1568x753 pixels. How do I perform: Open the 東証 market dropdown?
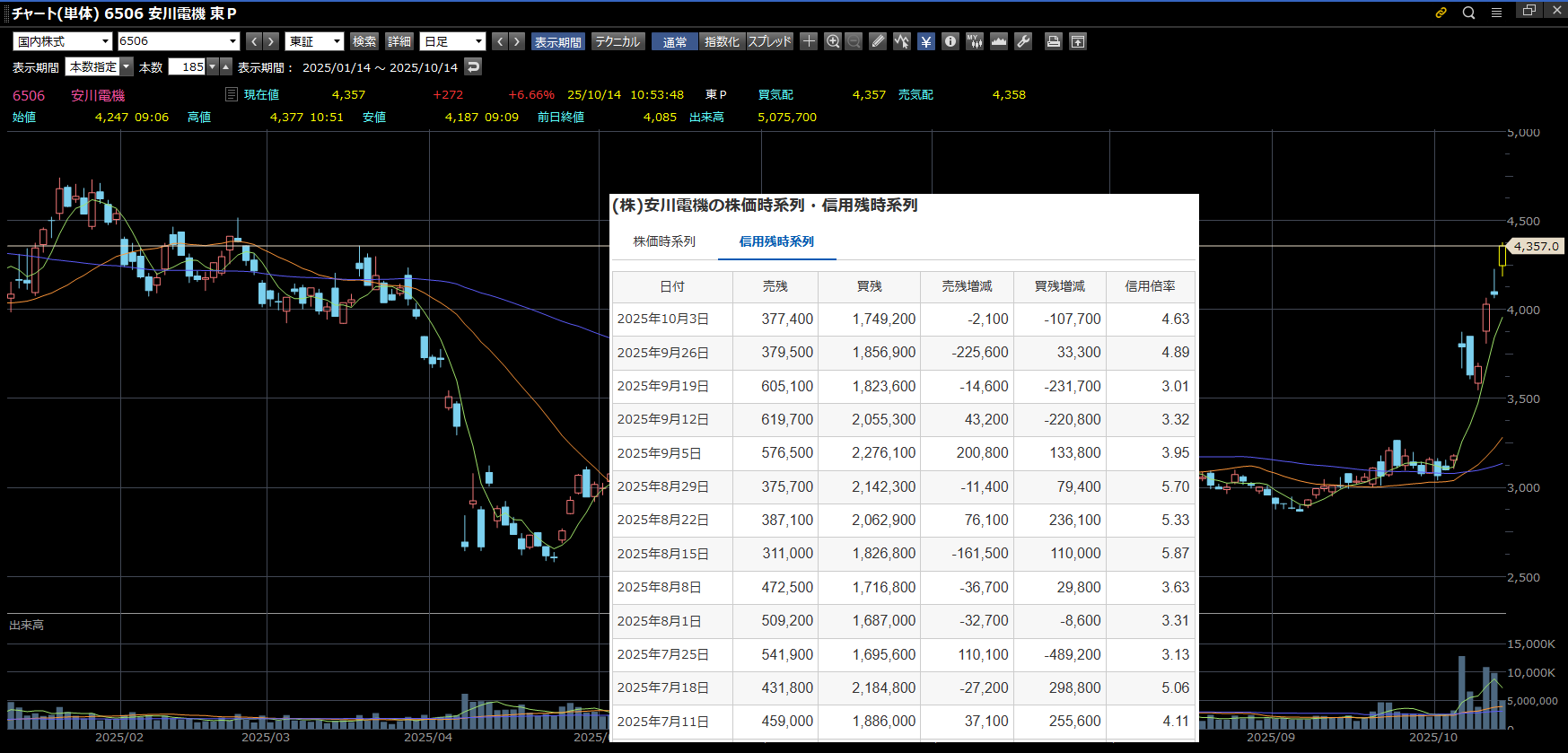pyautogui.click(x=314, y=41)
